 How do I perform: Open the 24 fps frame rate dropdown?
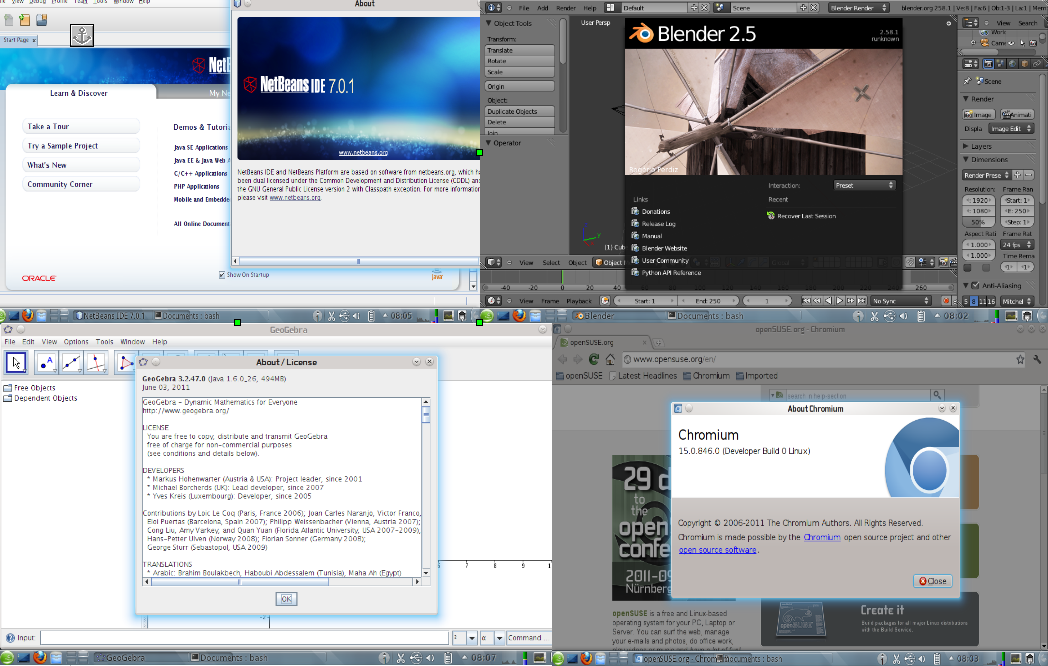(x=1017, y=245)
